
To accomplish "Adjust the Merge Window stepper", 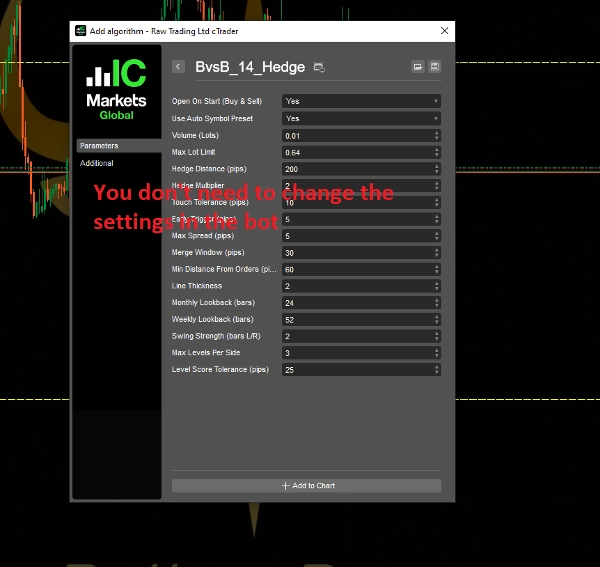I will tap(437, 253).
